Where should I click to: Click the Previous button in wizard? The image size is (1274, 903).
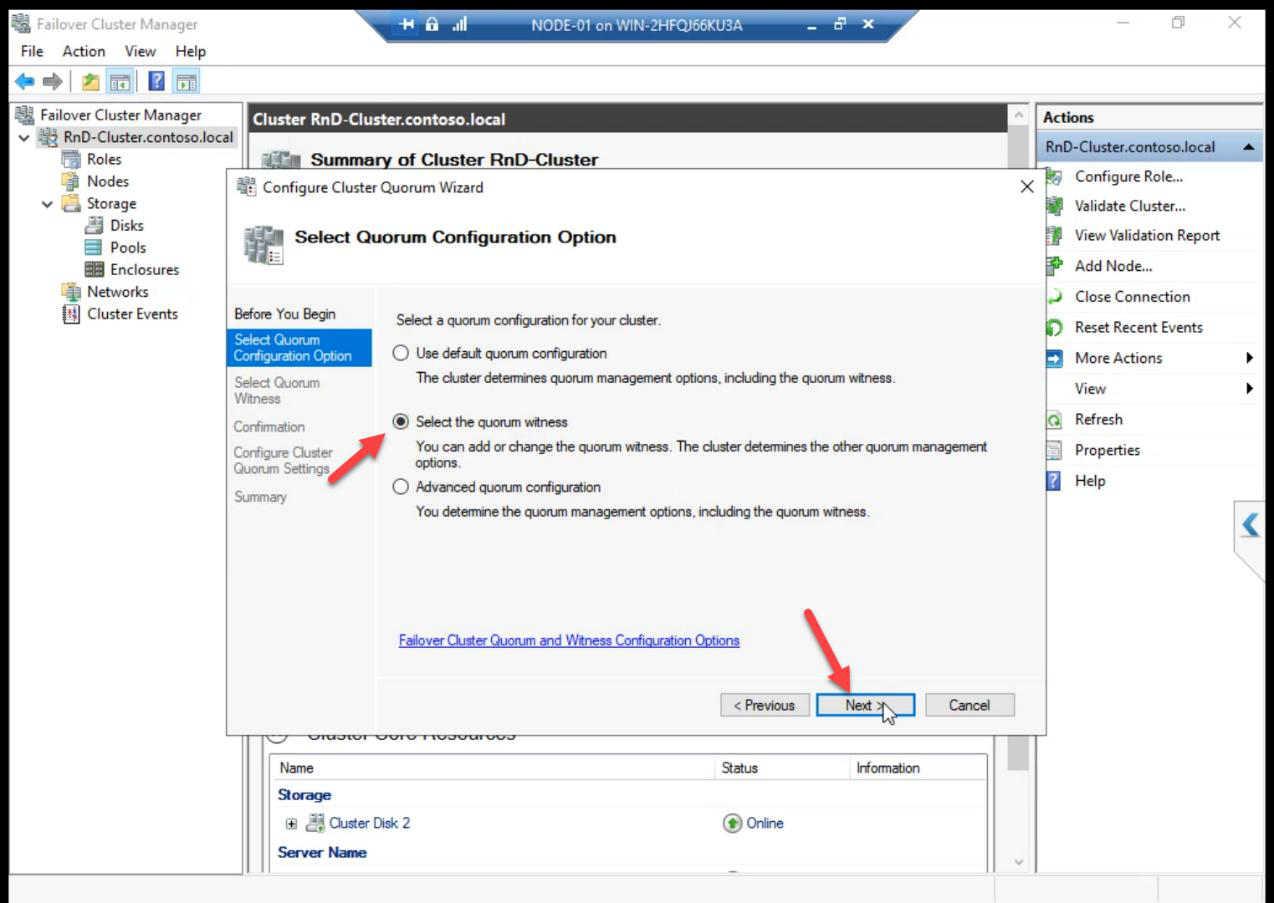pyautogui.click(x=764, y=705)
